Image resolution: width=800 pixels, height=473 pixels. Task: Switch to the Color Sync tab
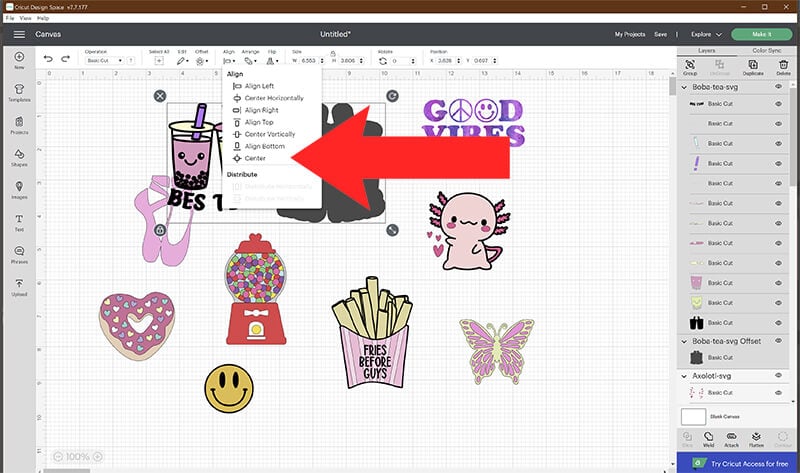click(x=766, y=51)
